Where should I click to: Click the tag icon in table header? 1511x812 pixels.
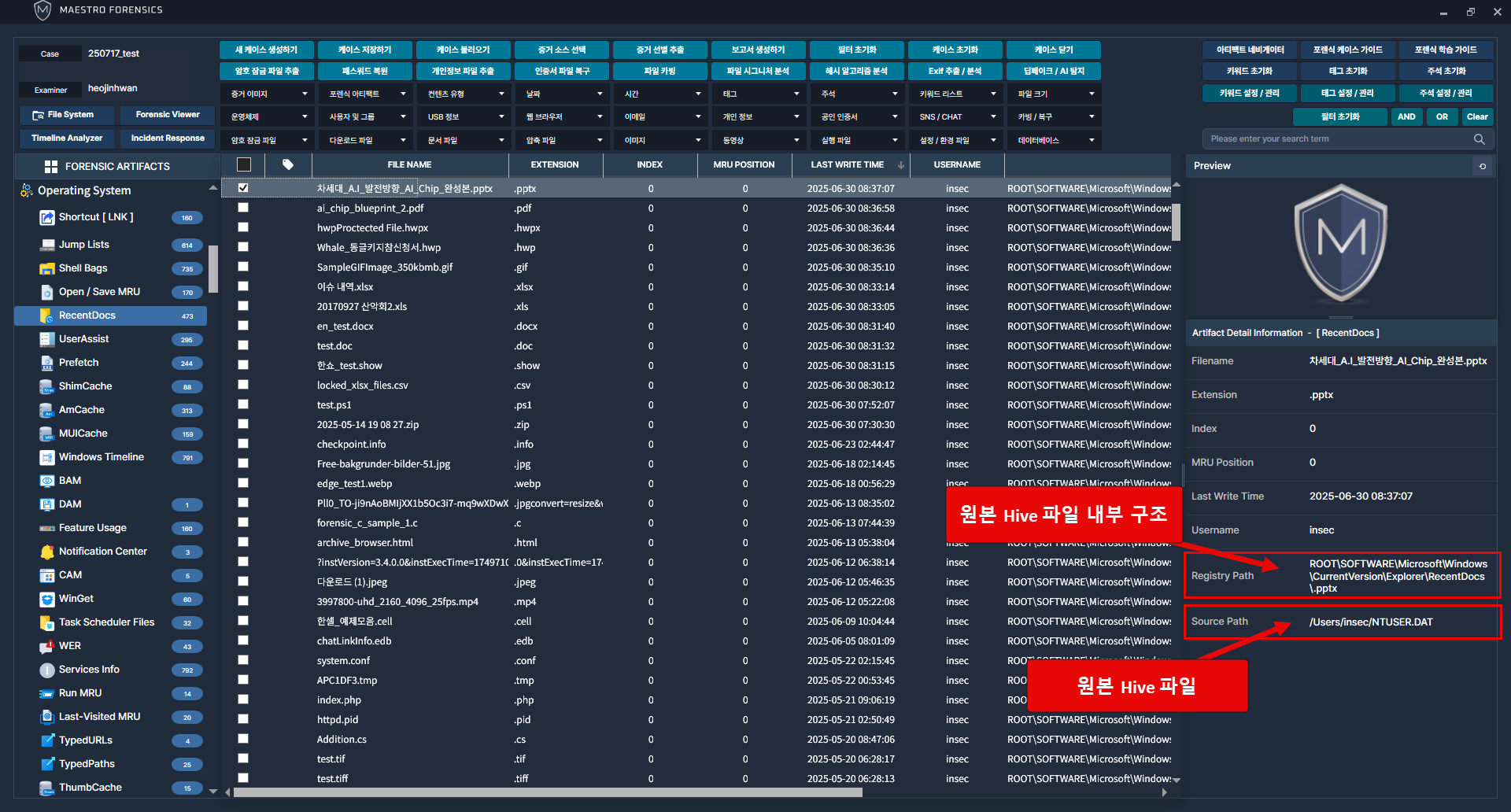click(288, 164)
